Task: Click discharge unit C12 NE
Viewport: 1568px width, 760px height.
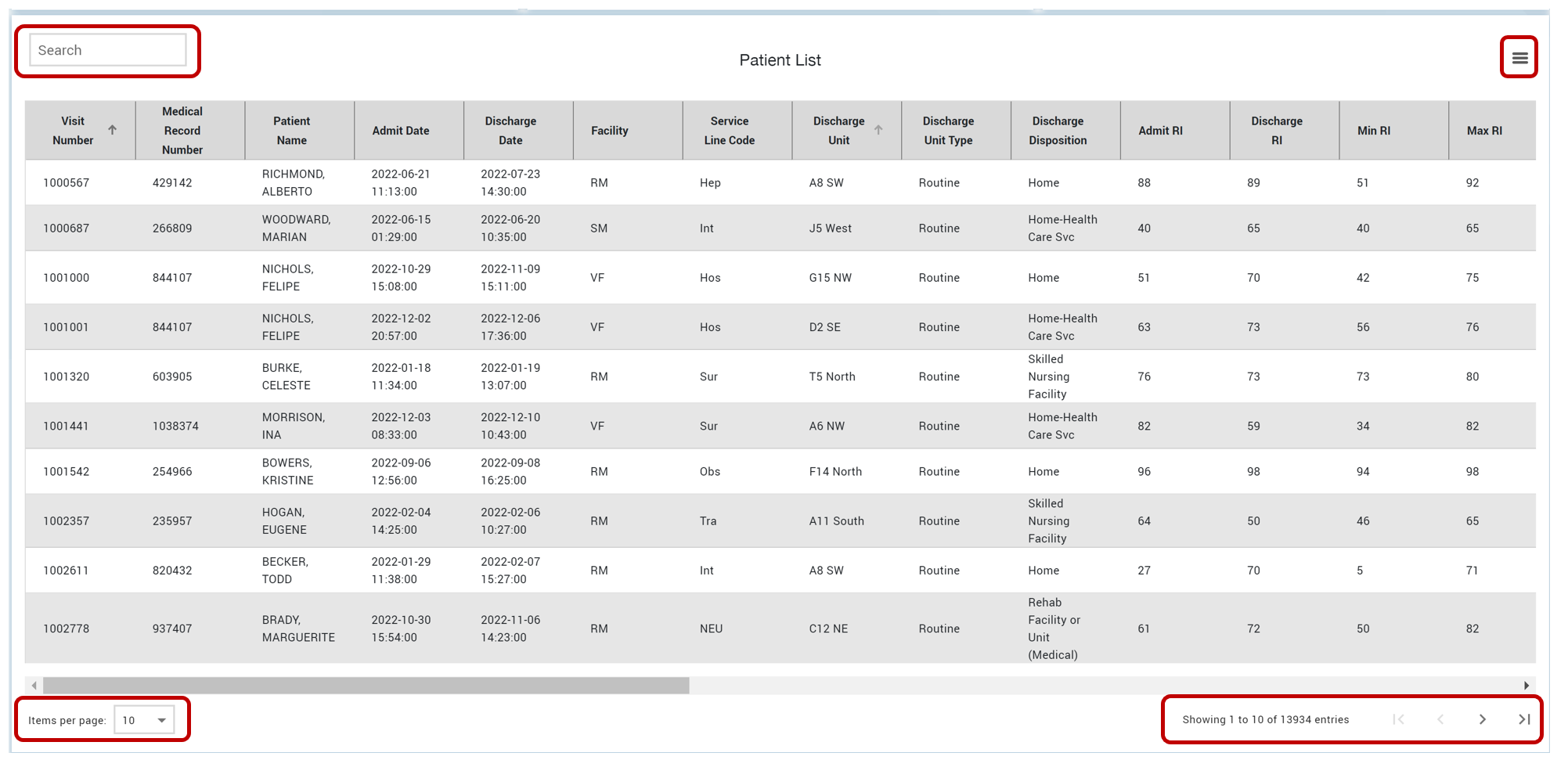Action: [828, 629]
